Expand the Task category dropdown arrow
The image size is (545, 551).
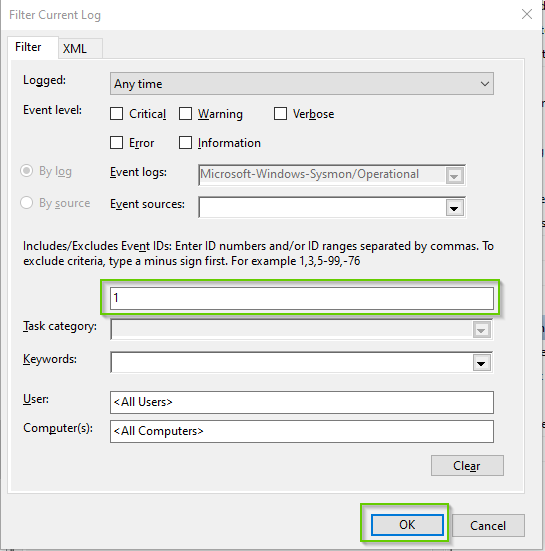point(481,330)
